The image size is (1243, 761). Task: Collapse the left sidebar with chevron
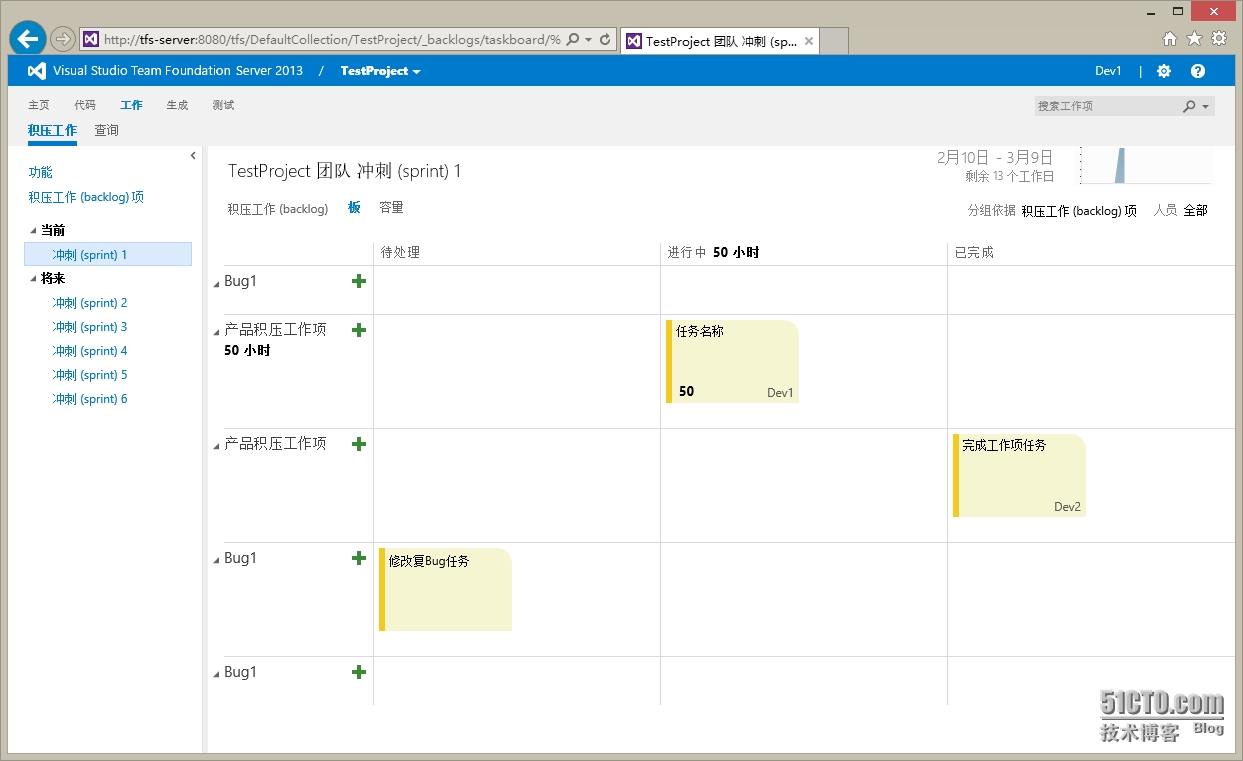point(193,155)
